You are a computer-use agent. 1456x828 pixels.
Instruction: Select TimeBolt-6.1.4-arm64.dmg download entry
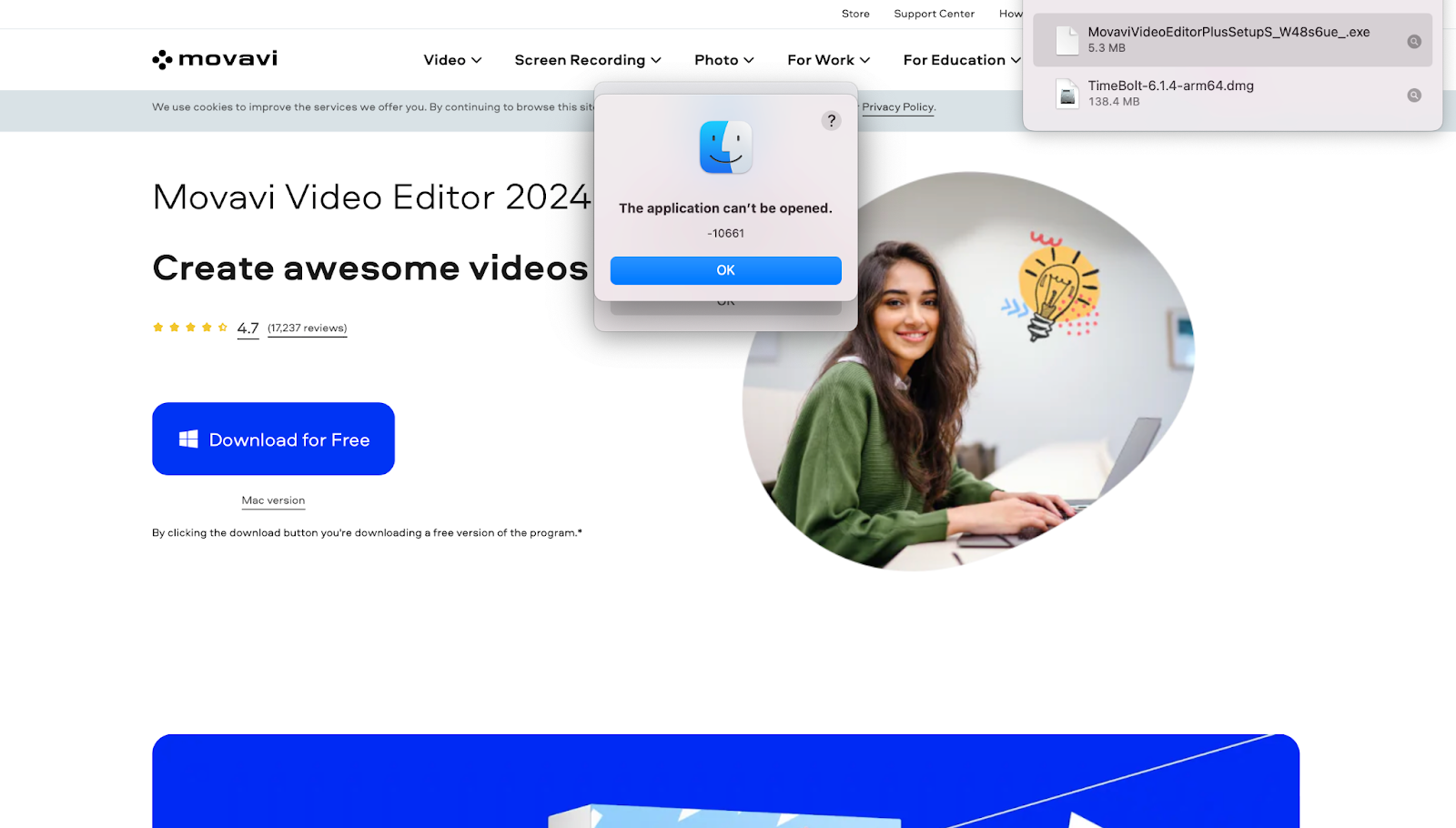[1232, 94]
